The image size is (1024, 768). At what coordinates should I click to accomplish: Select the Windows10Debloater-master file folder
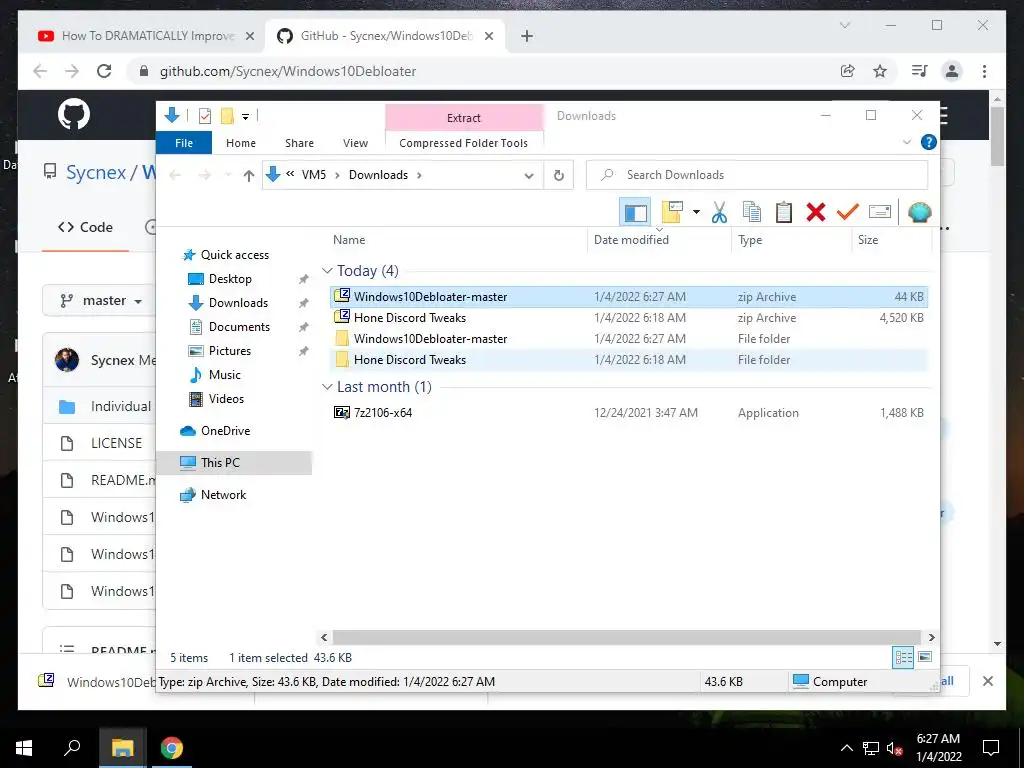click(x=628, y=338)
